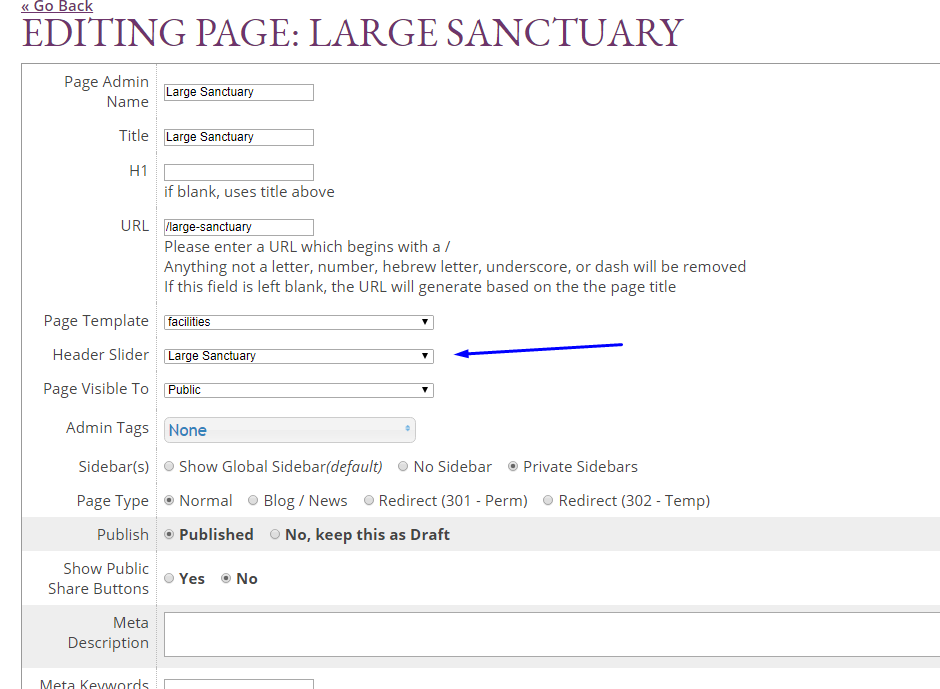Open the Admin Tags selector

(x=289, y=430)
